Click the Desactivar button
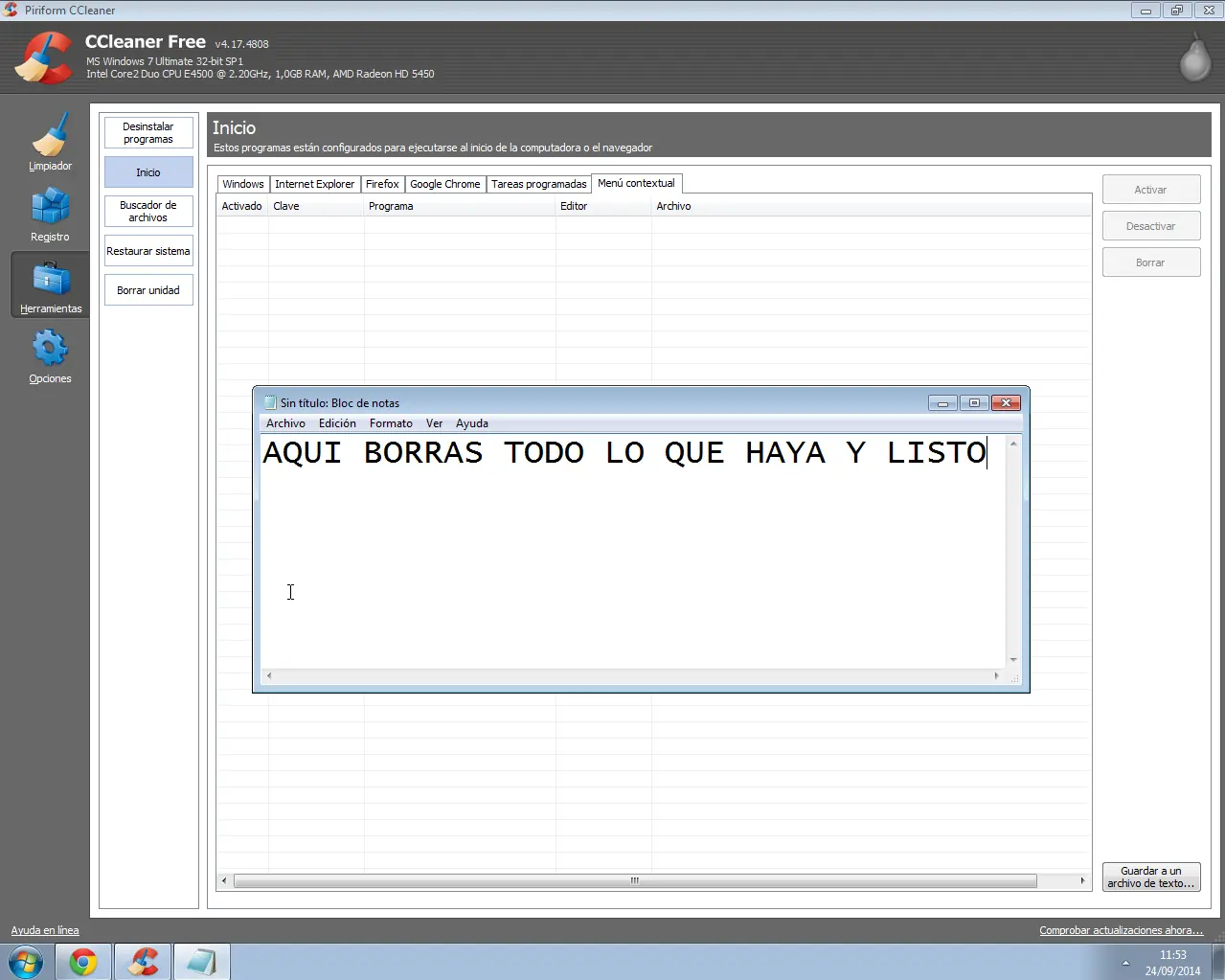 pyautogui.click(x=1151, y=226)
